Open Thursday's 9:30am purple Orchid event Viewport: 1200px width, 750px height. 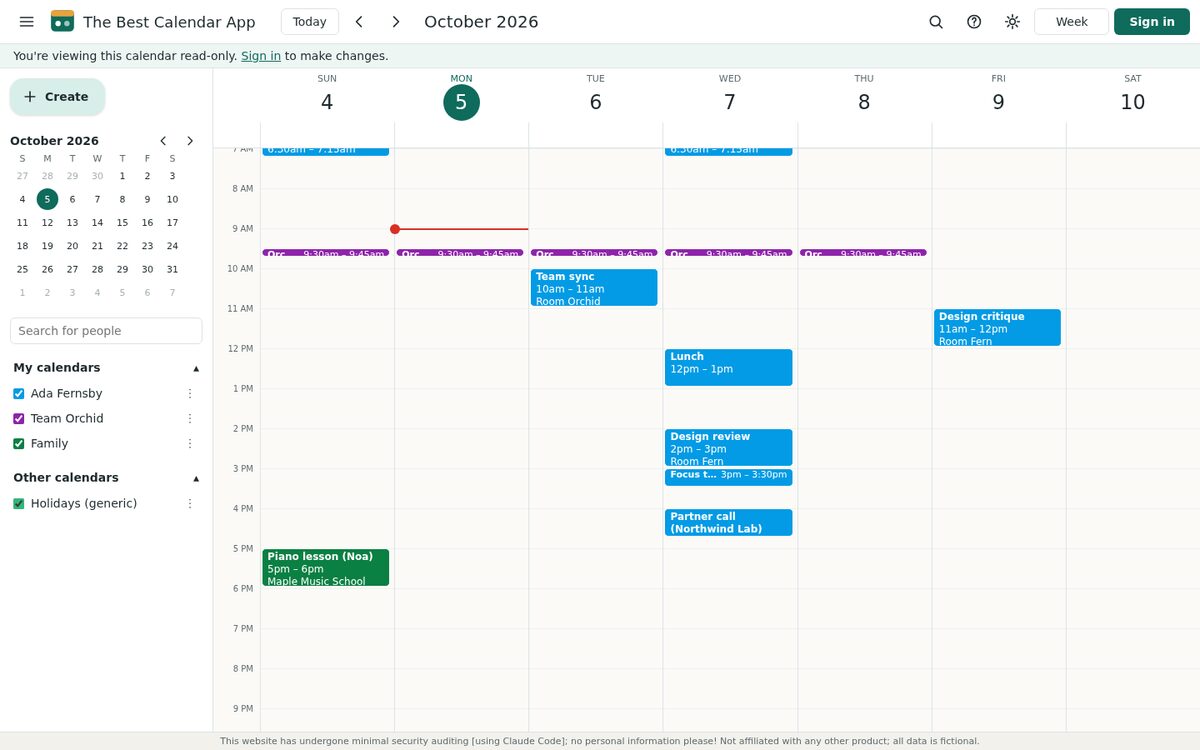click(863, 253)
